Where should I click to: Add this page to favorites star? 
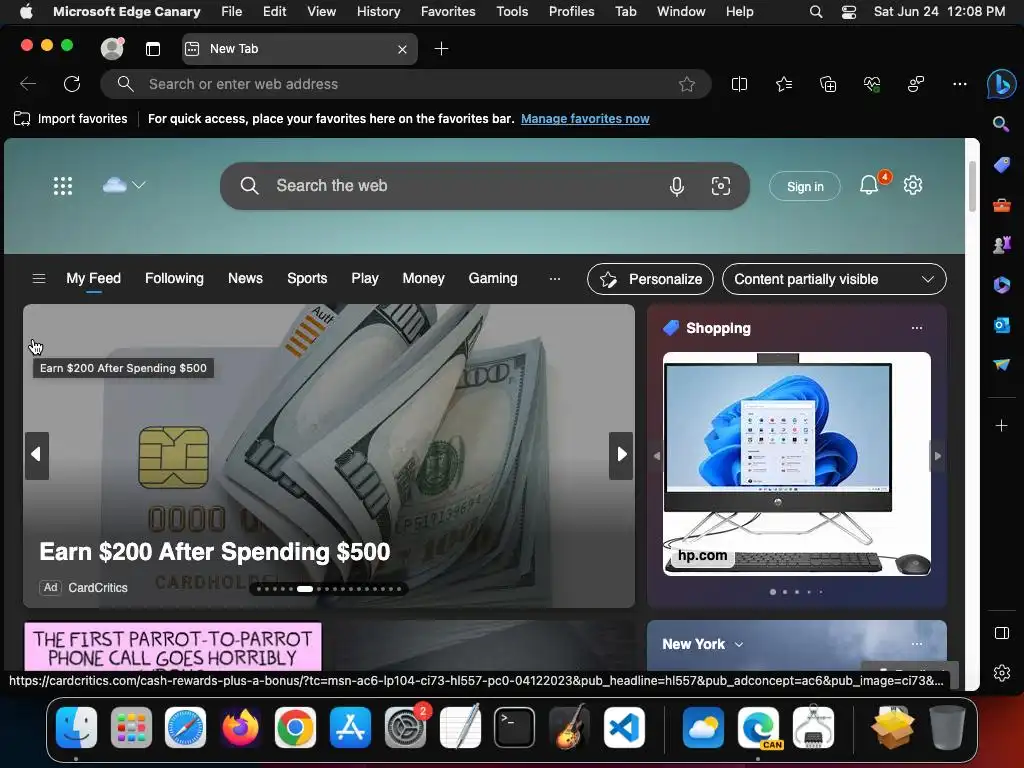pyautogui.click(x=686, y=84)
